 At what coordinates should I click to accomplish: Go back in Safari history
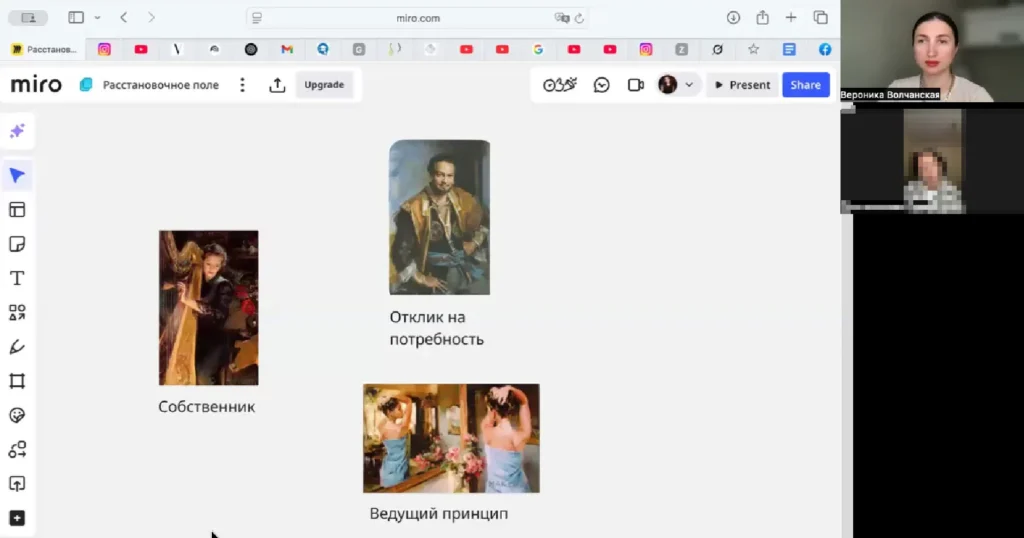pyautogui.click(x=123, y=18)
